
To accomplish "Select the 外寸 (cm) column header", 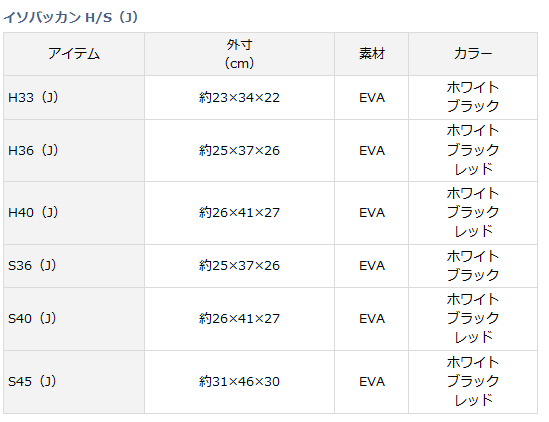I will (x=239, y=54).
